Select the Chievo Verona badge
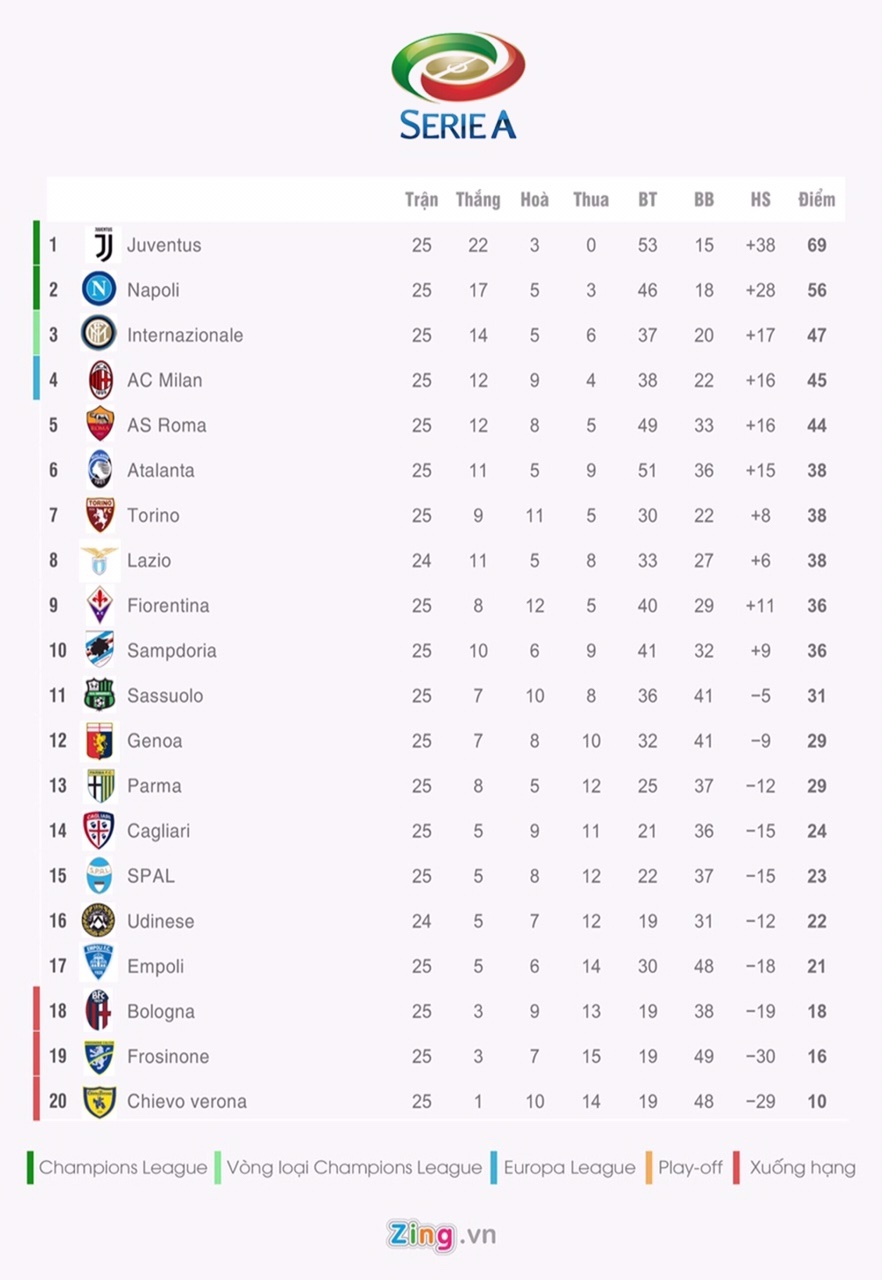 [x=100, y=1101]
